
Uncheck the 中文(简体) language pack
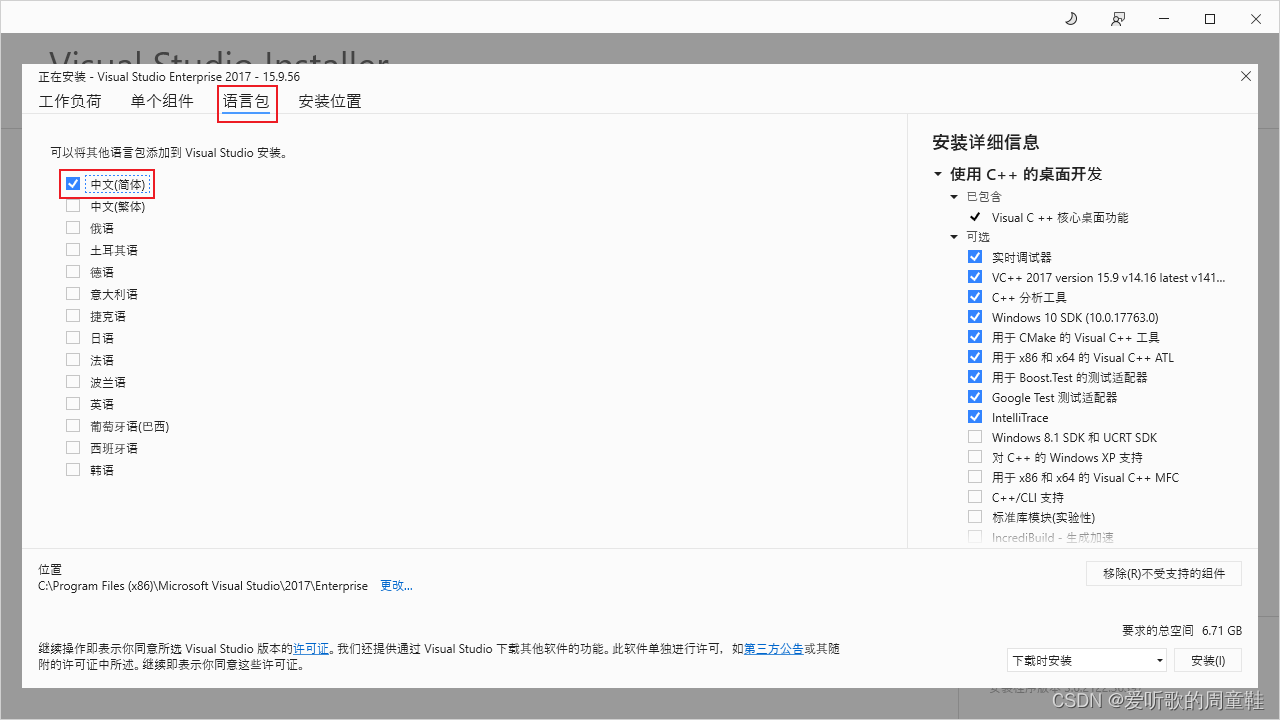click(x=72, y=183)
